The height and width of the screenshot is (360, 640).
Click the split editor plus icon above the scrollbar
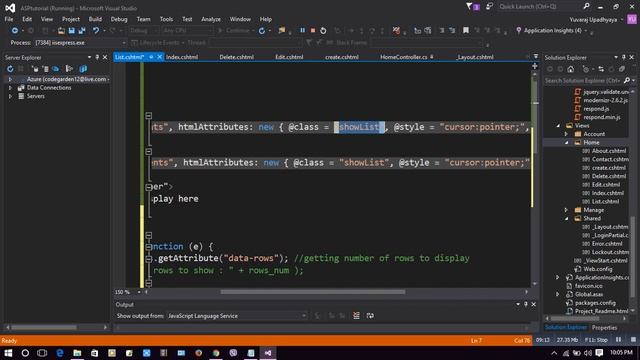click(x=535, y=66)
